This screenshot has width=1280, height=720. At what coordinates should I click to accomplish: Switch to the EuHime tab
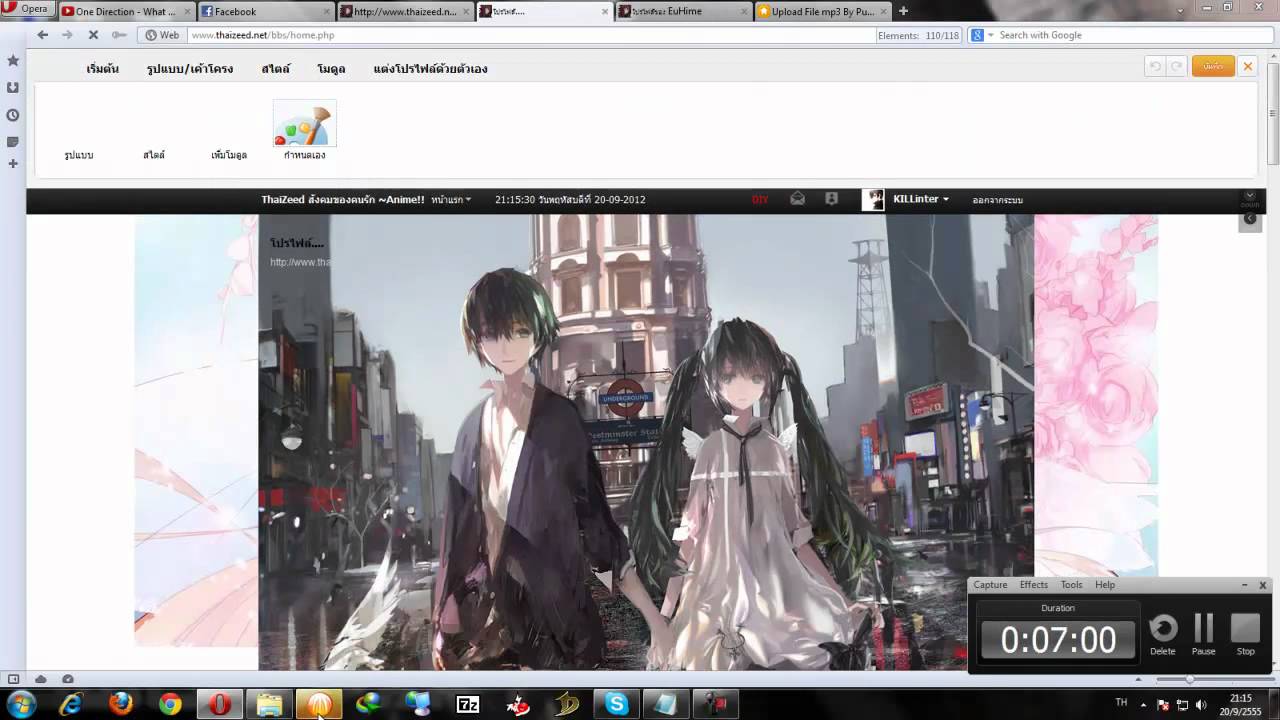683,11
